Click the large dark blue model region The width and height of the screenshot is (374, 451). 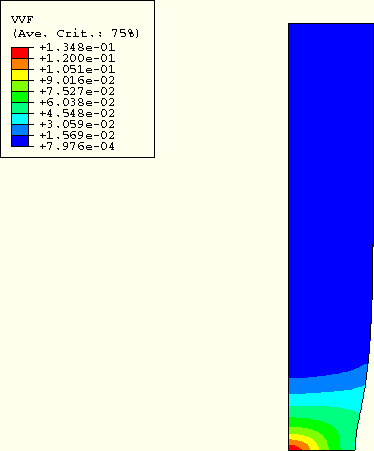[330, 200]
